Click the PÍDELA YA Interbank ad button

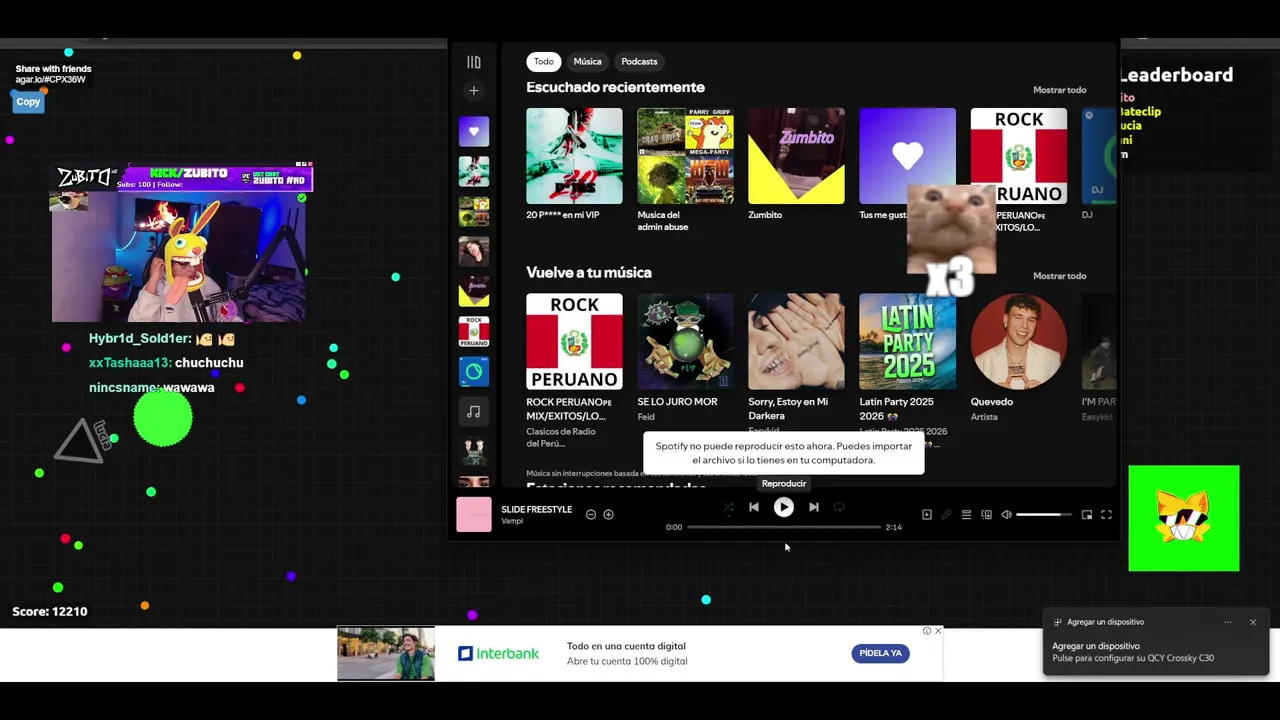click(x=881, y=653)
